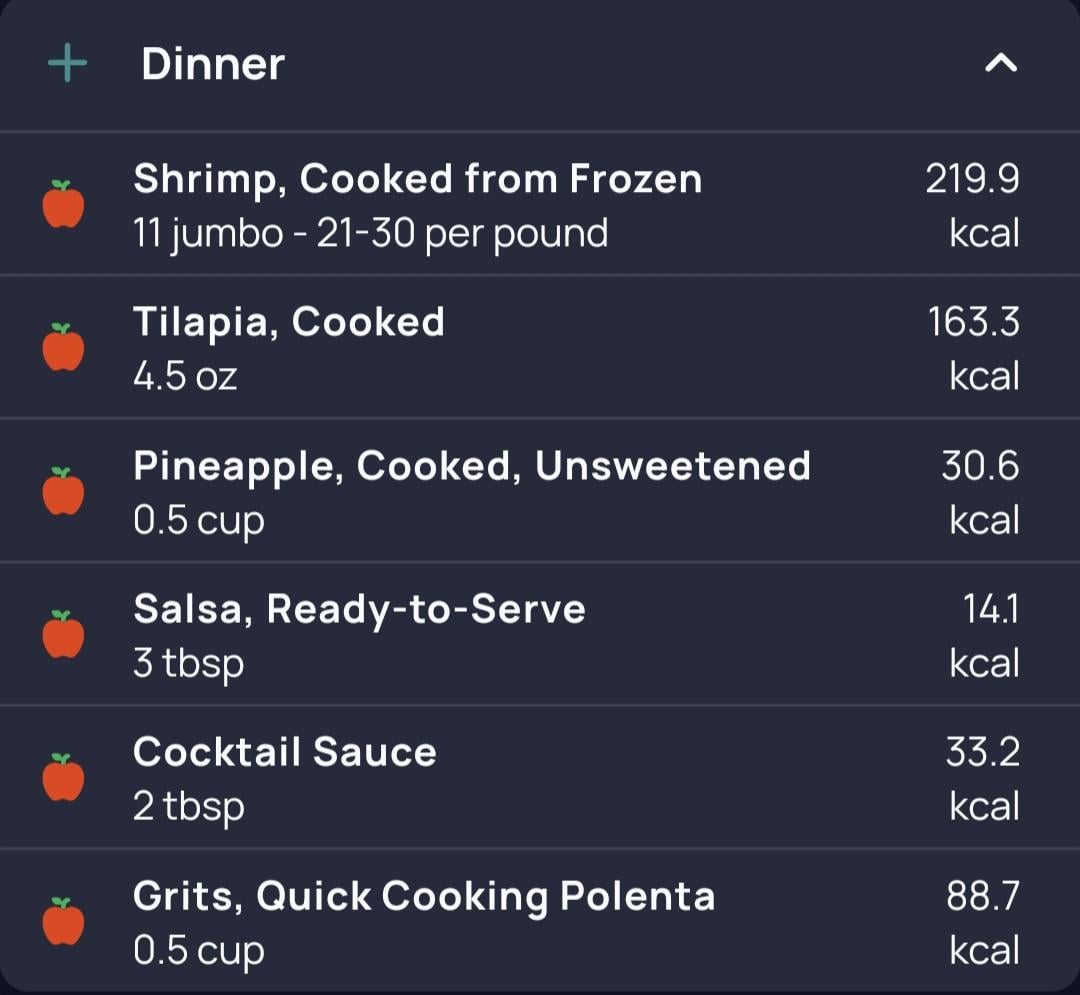Tap the 219.9 kcal value for Shrimp
Viewport: 1080px width, 995px height.
click(x=972, y=205)
